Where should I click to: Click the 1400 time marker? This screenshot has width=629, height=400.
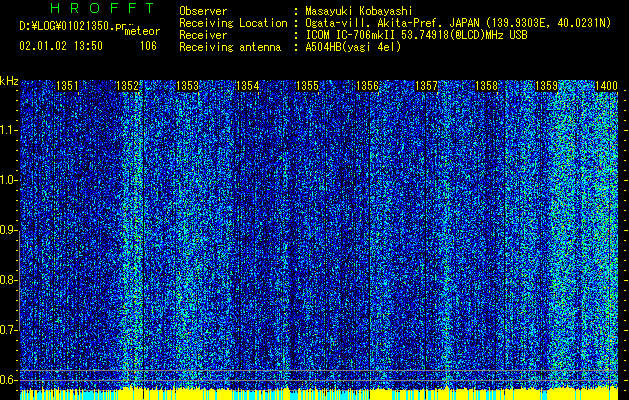[606, 86]
